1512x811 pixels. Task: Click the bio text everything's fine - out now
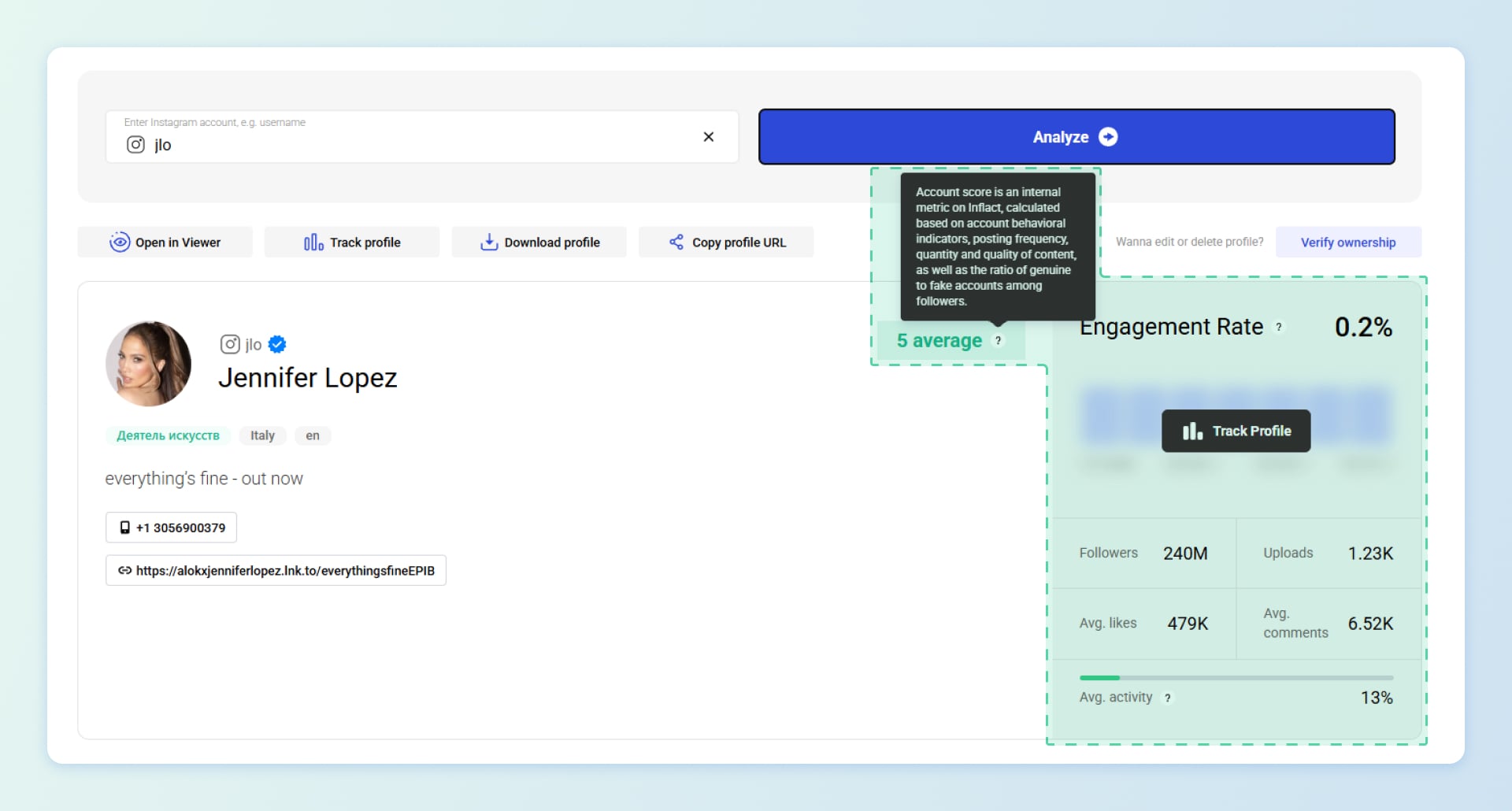(204, 479)
